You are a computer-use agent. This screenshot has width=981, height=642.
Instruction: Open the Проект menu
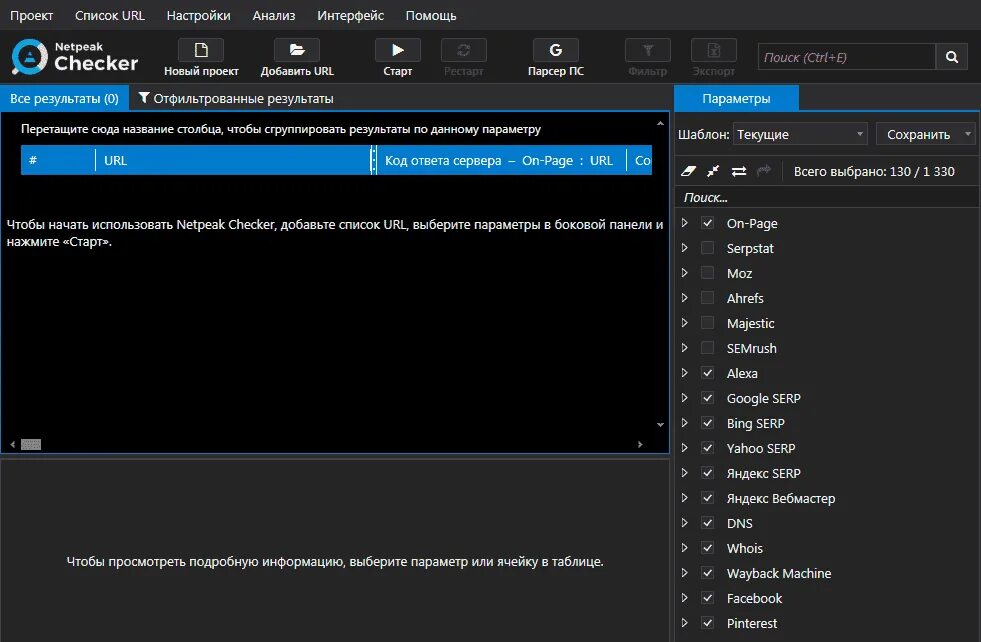pyautogui.click(x=31, y=16)
